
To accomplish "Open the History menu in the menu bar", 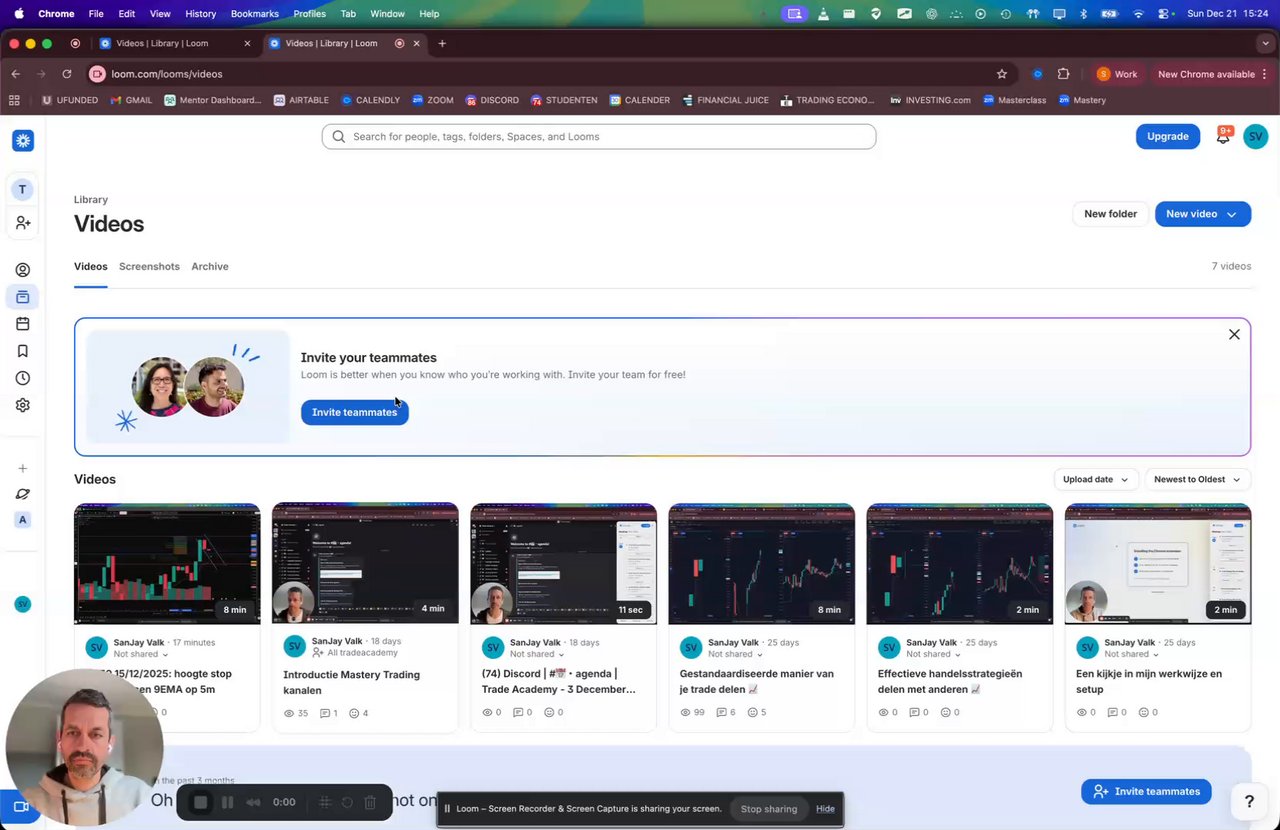I will 200,14.
